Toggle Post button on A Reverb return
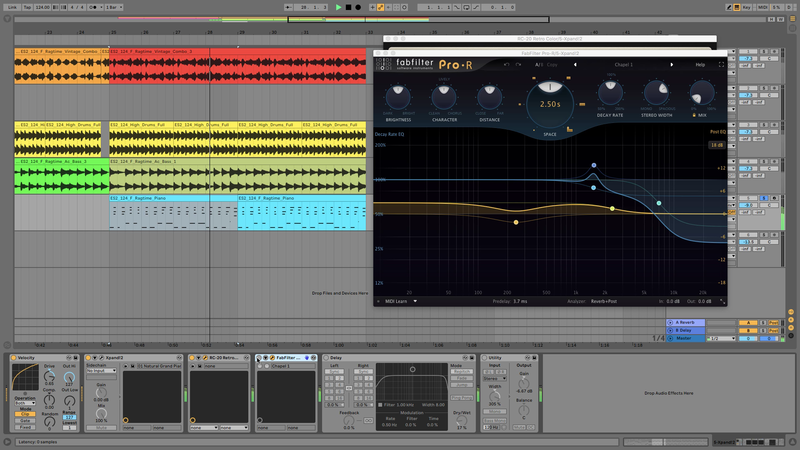The image size is (800, 450). (x=774, y=322)
